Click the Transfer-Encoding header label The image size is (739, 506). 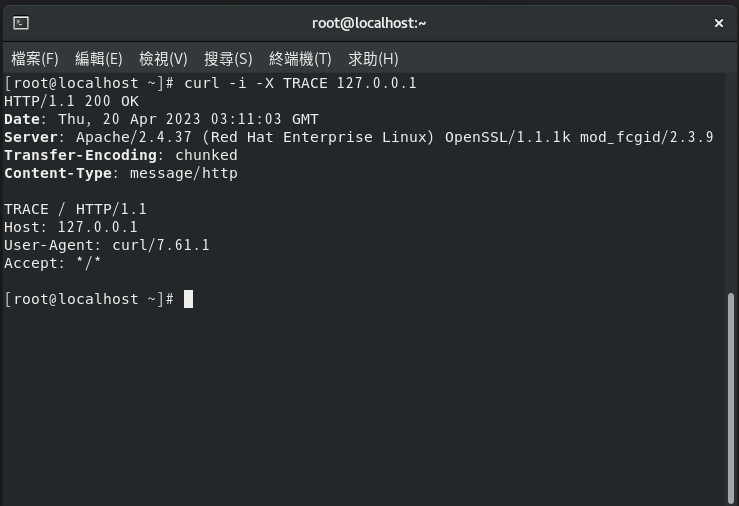point(81,155)
